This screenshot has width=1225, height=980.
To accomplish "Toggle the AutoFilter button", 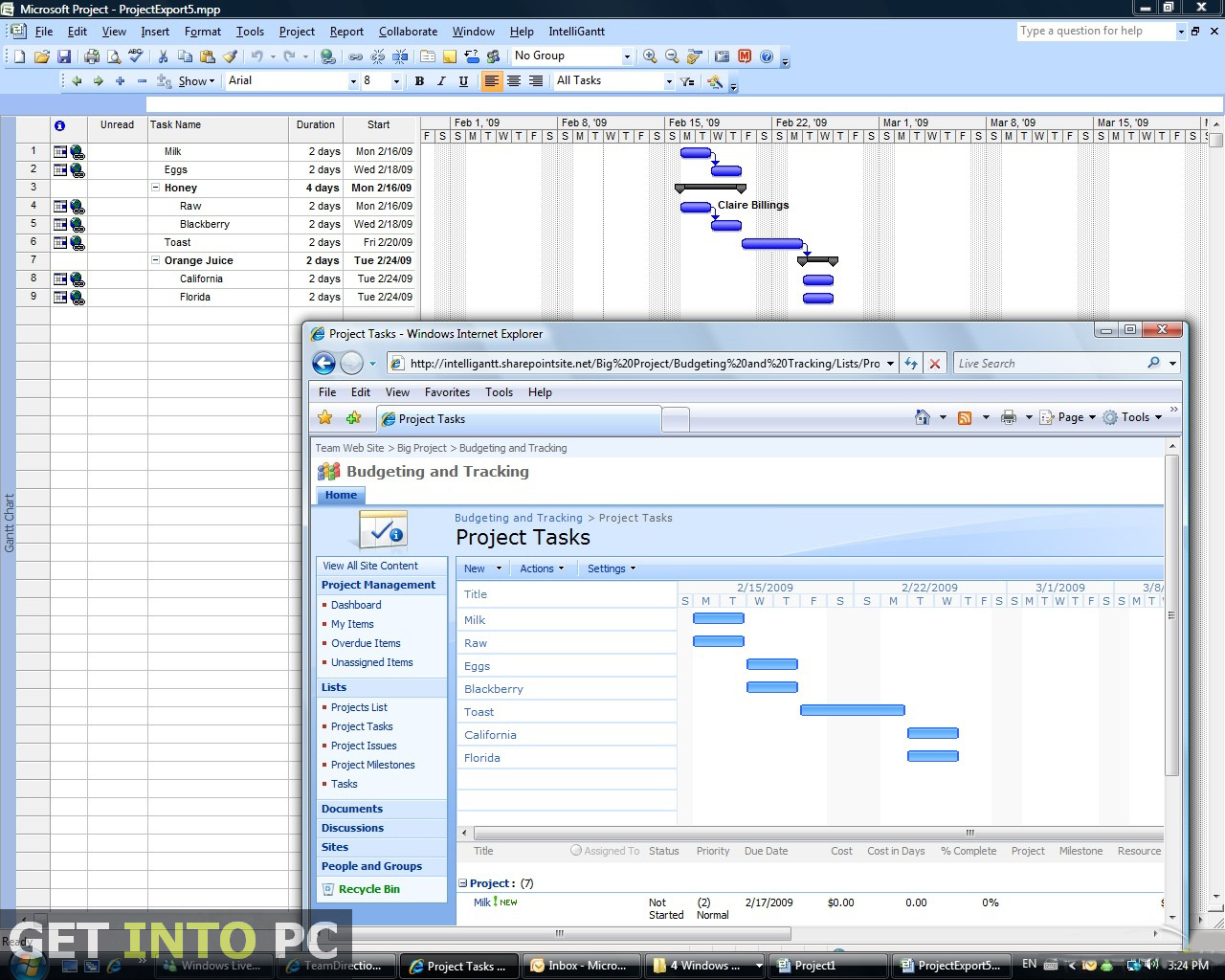I will (687, 81).
